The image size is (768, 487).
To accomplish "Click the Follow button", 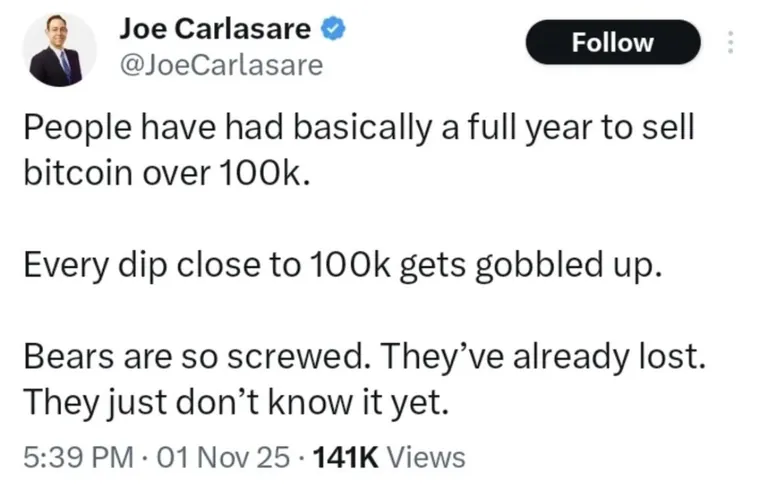I will pyautogui.click(x=612, y=43).
